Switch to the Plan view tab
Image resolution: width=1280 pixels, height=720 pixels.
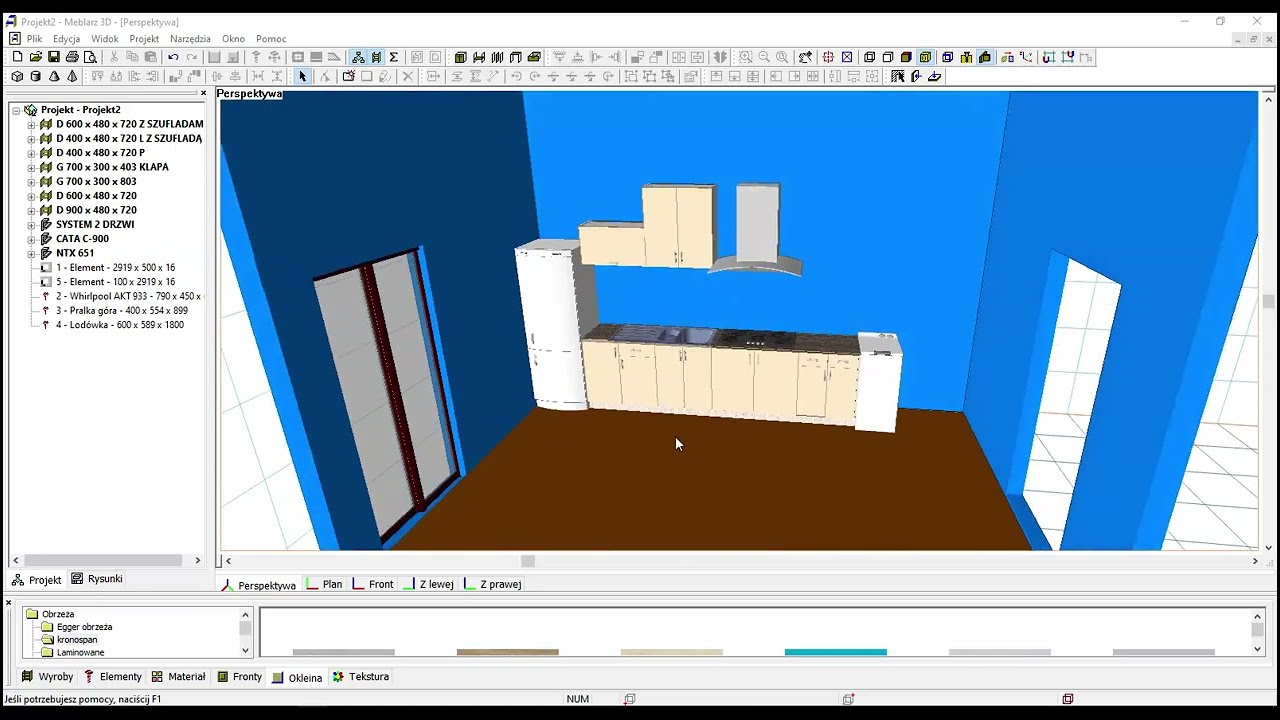pyautogui.click(x=324, y=584)
